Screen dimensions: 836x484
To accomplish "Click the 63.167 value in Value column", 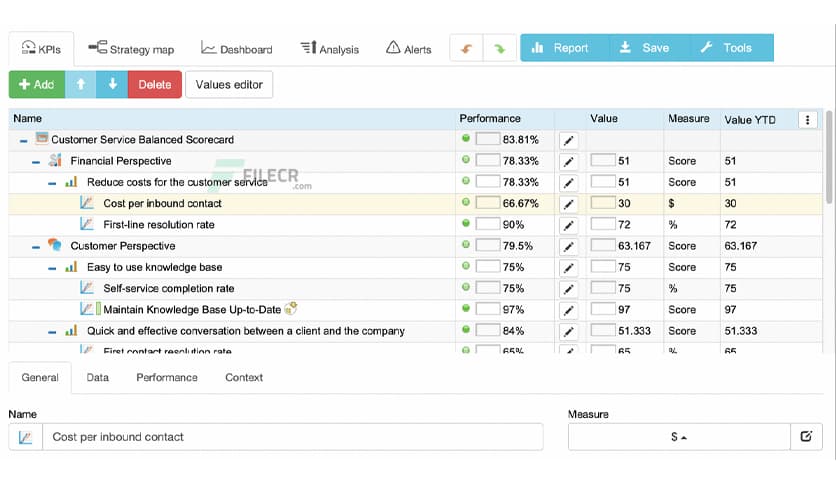I will 634,246.
